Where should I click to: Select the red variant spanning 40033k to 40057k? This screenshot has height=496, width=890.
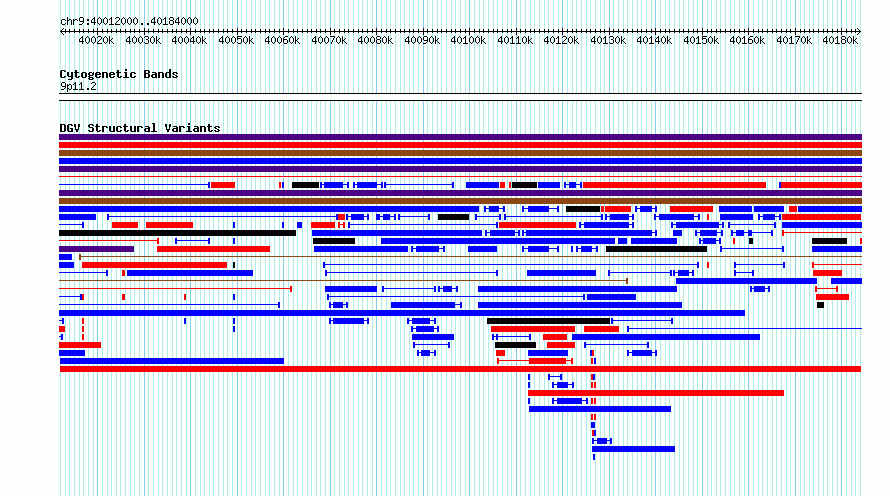[213, 249]
